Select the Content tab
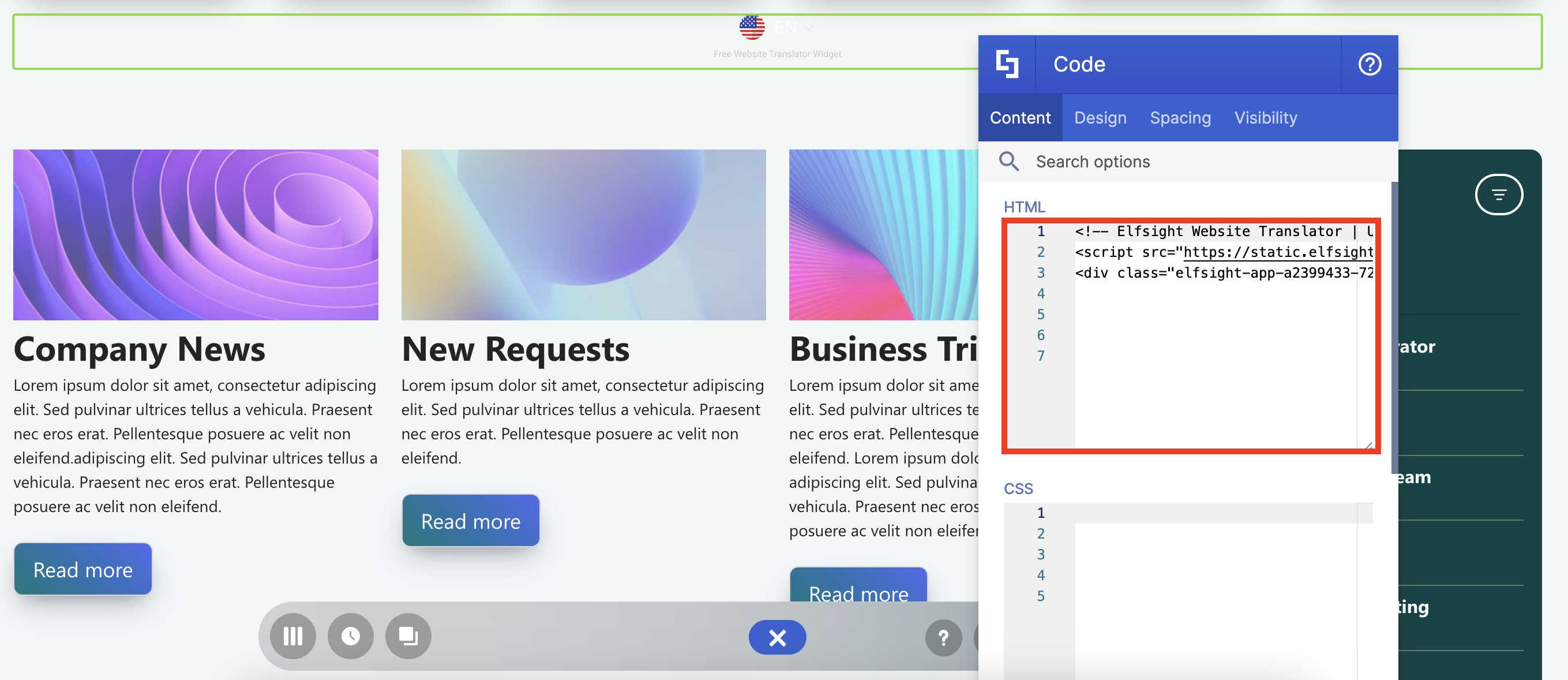1568x680 pixels. pyautogui.click(x=1019, y=118)
